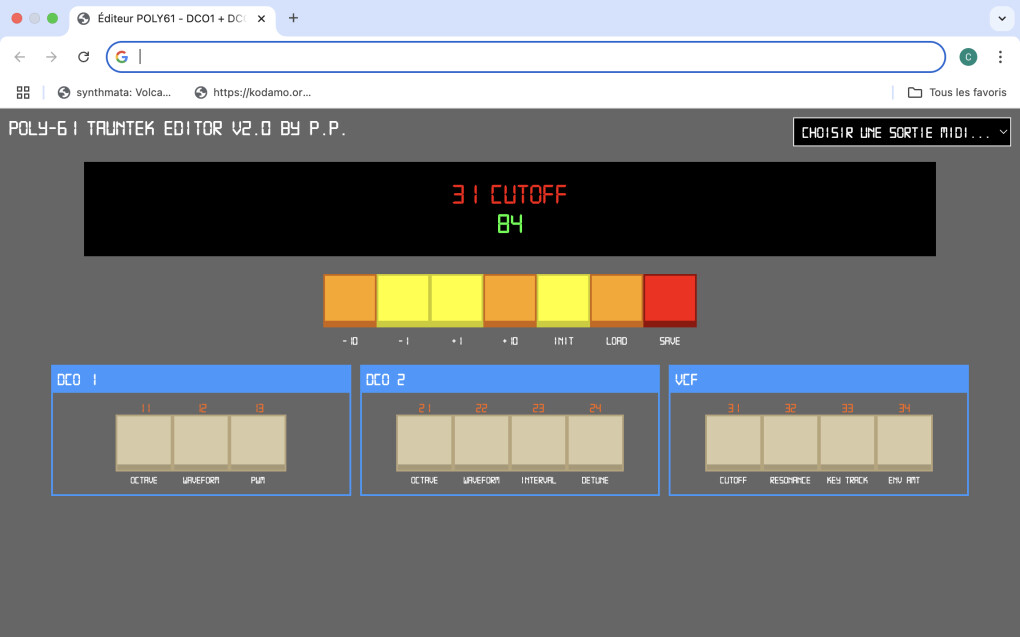The height and width of the screenshot is (637, 1020).
Task: Click the yellow INIT button
Action: coord(563,301)
